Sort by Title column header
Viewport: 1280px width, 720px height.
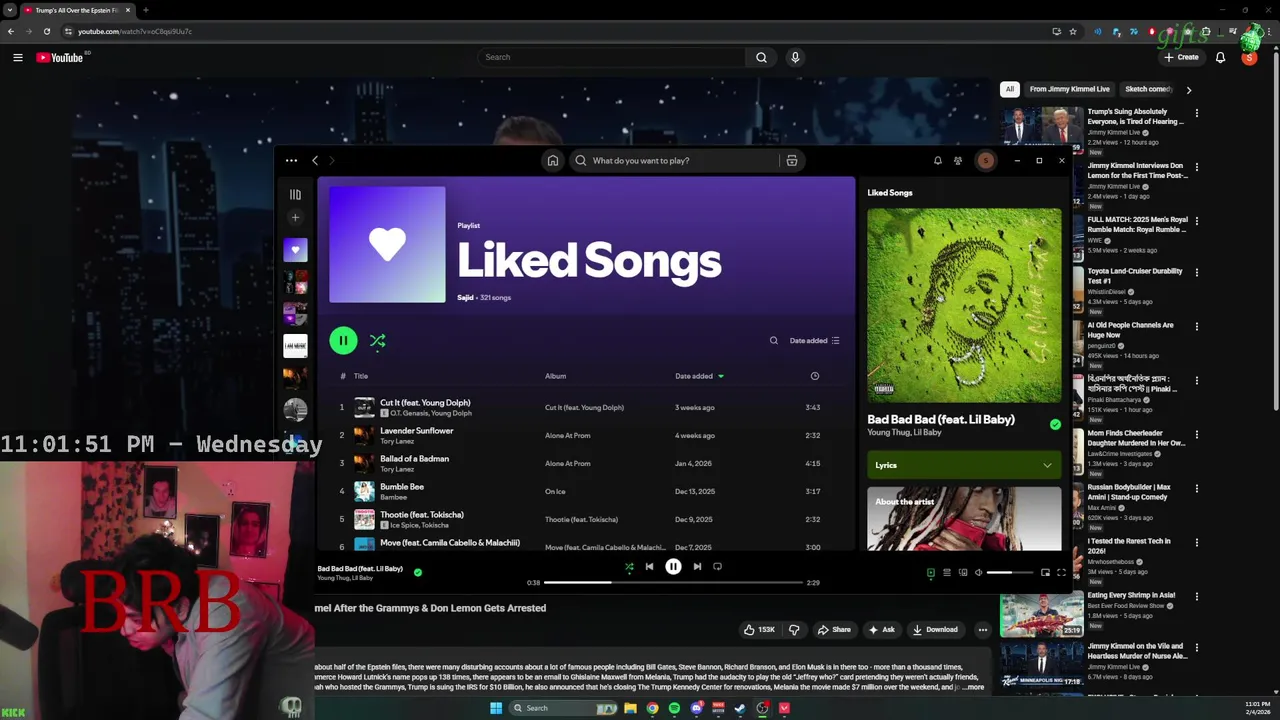pyautogui.click(x=361, y=376)
